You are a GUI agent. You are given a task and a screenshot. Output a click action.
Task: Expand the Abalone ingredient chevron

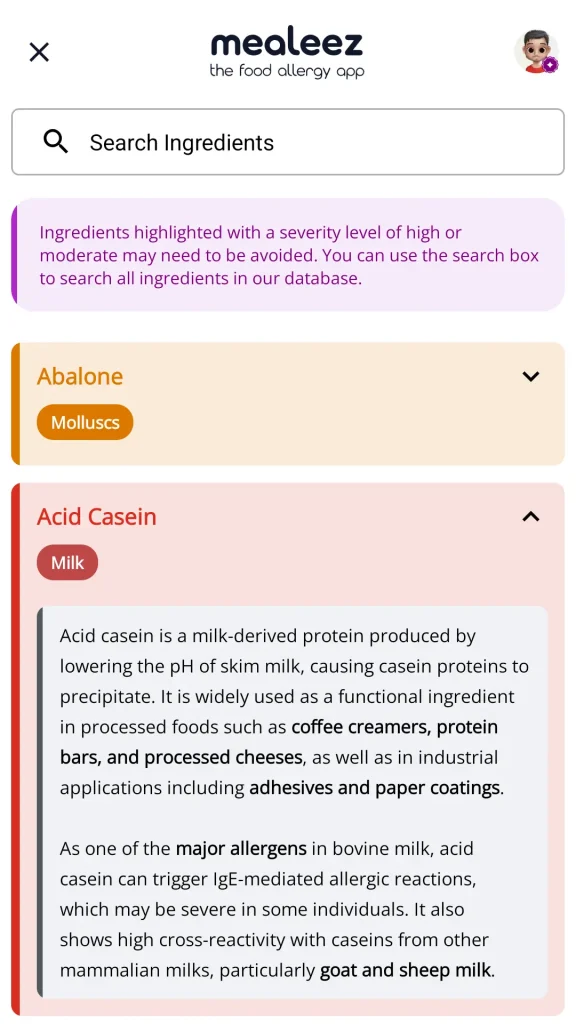(531, 376)
